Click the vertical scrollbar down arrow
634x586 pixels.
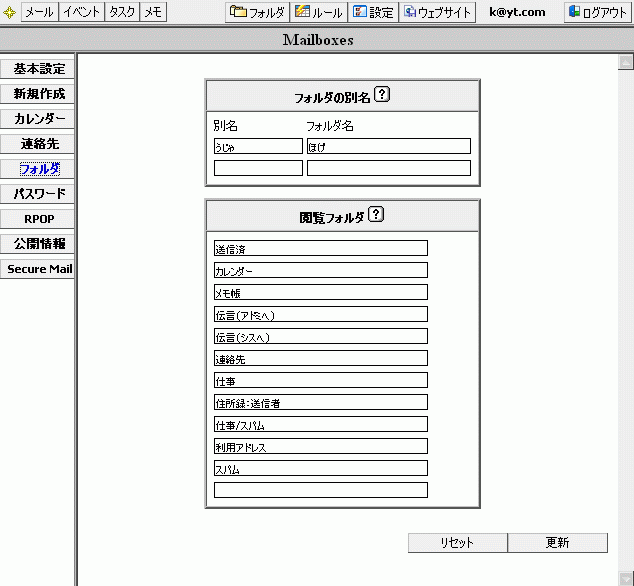(x=625, y=578)
